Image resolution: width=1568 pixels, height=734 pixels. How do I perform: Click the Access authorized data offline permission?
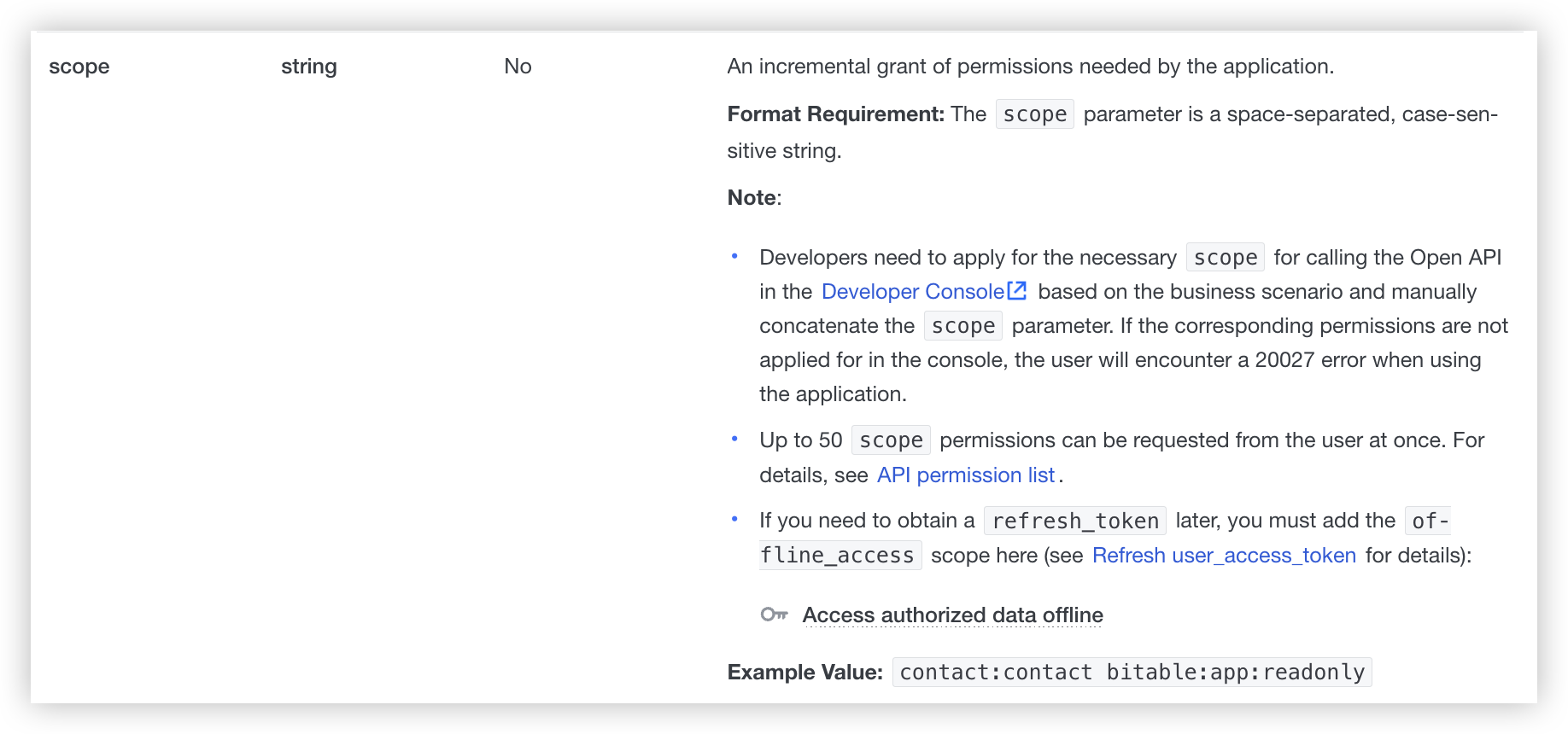[952, 615]
